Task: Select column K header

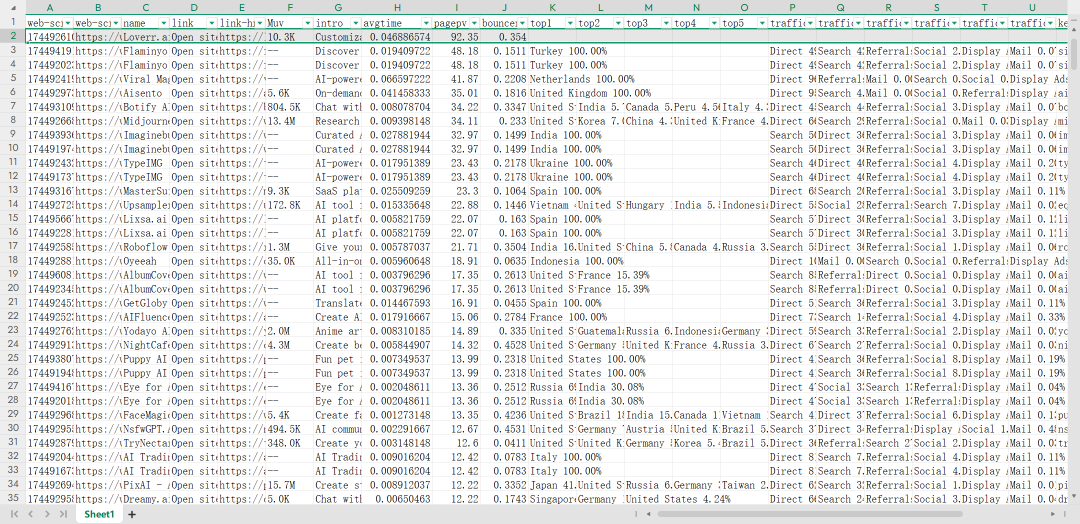Action: [x=552, y=8]
